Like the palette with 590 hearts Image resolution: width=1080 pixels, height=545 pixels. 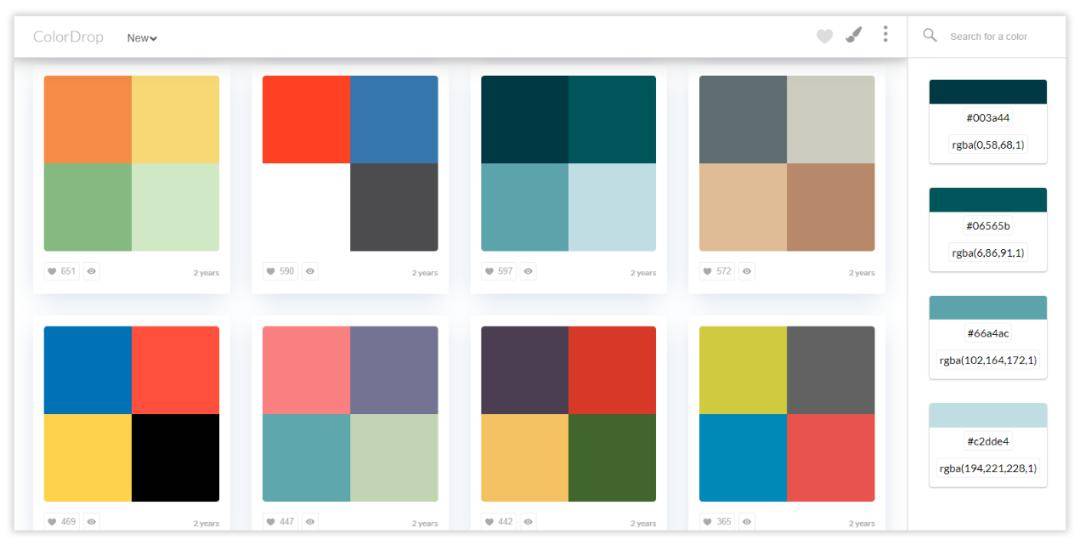tap(280, 271)
